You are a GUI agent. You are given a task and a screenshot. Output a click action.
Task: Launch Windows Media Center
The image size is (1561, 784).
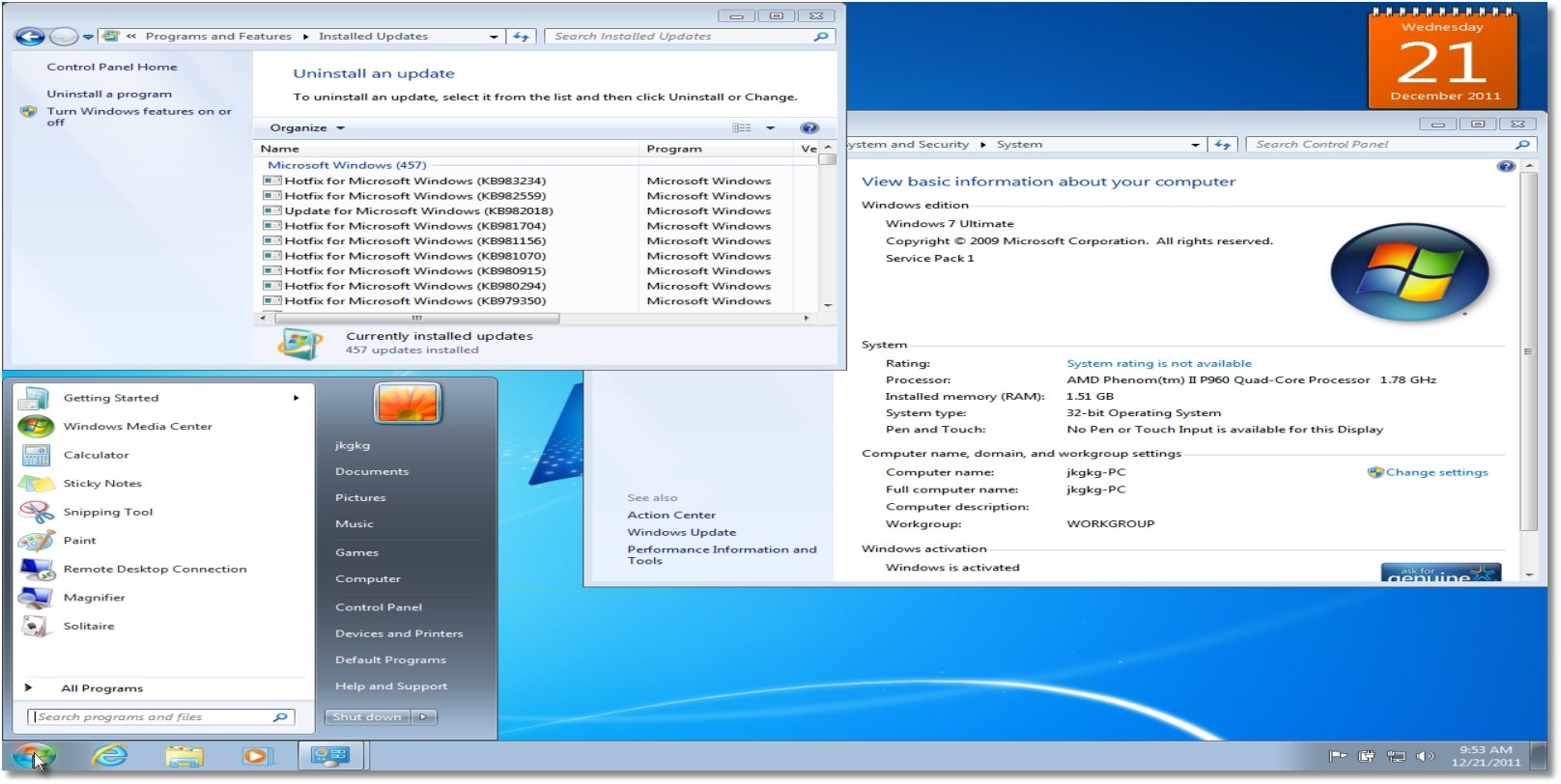tap(137, 426)
